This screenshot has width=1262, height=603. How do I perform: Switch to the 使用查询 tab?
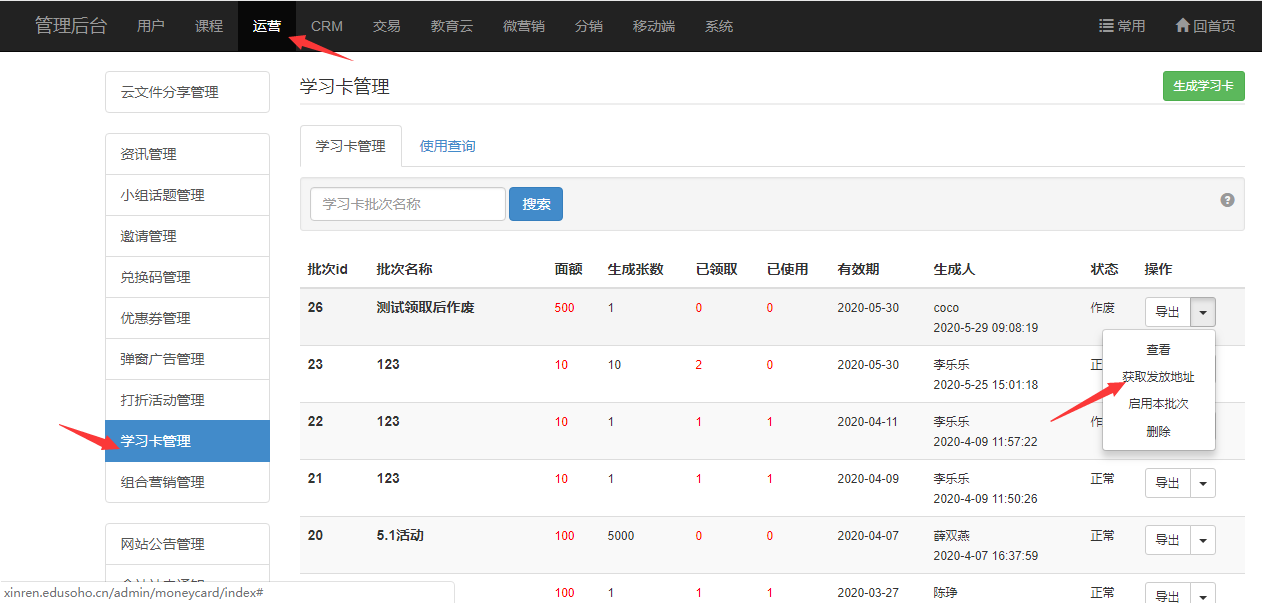coord(447,146)
